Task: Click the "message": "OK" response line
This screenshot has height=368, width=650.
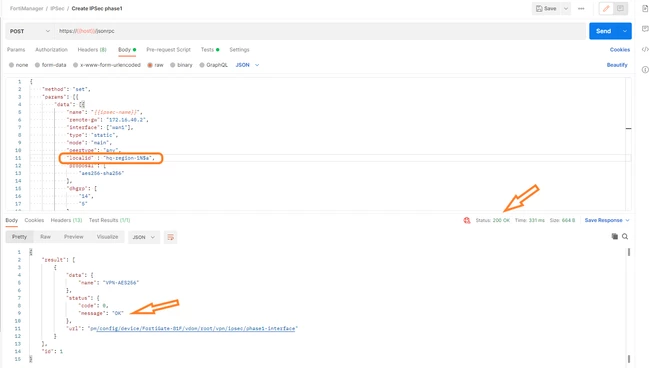Action: pyautogui.click(x=101, y=314)
